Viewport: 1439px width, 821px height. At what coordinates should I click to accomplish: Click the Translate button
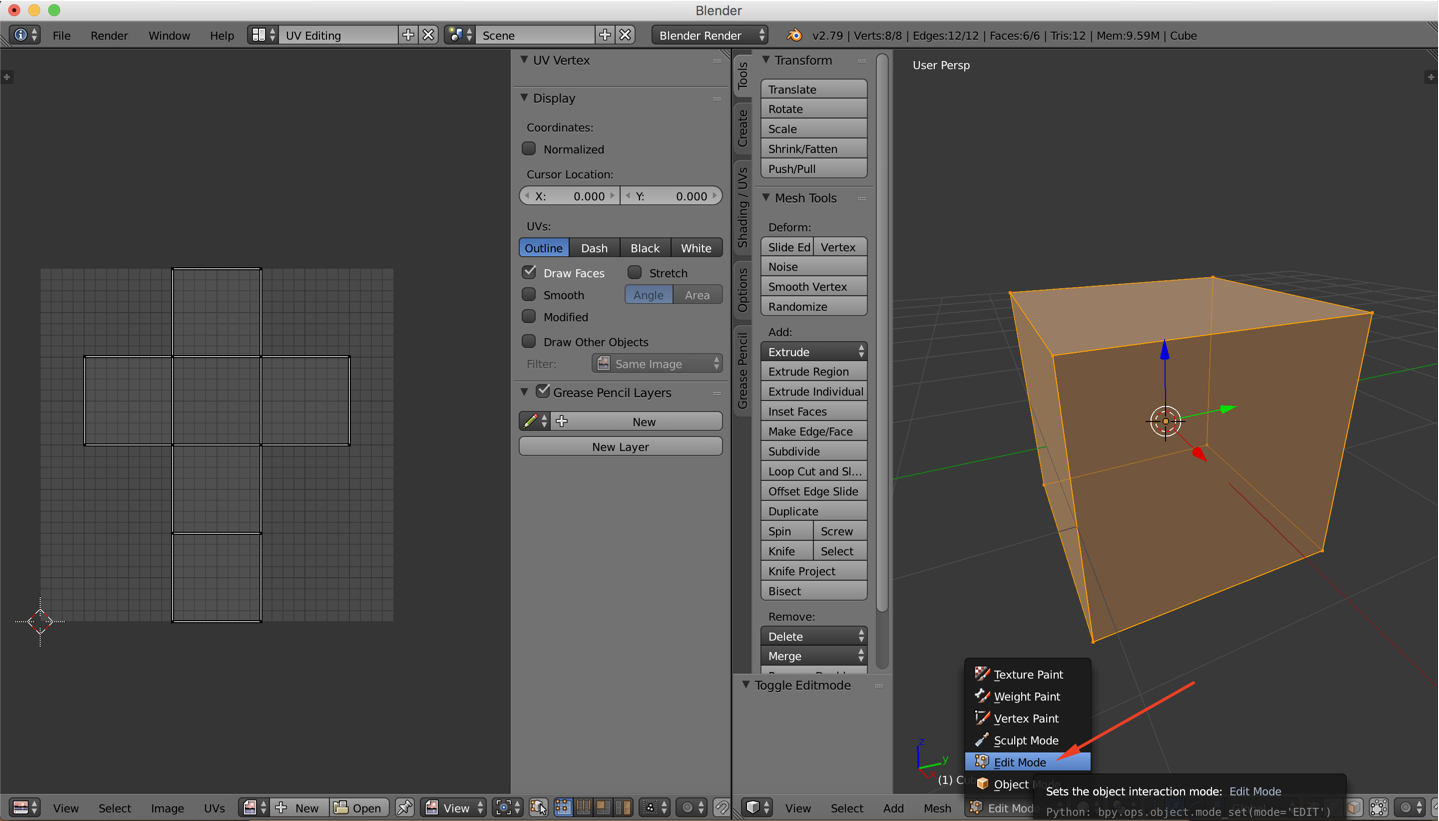814,89
